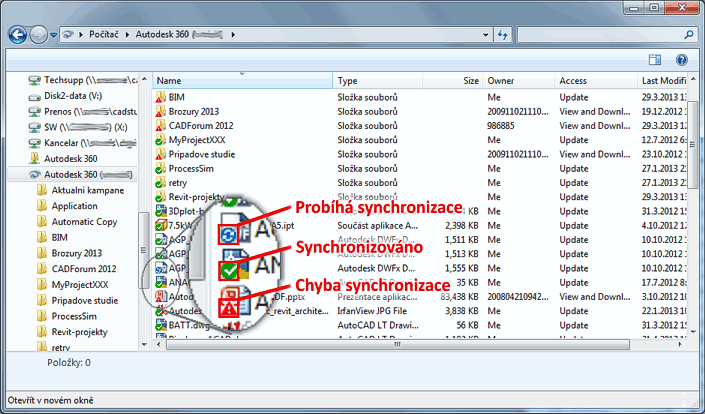The image size is (705, 414).
Task: Select the 'AutoCAD LT Drawi...' type cell for BATT
Action: pyautogui.click(x=378, y=325)
